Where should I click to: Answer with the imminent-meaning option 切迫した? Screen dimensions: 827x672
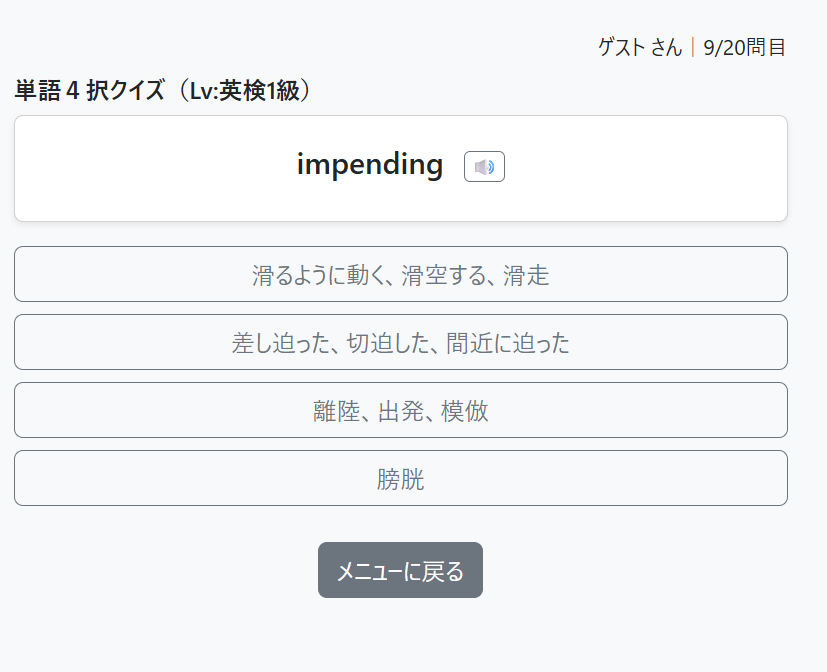pos(401,342)
